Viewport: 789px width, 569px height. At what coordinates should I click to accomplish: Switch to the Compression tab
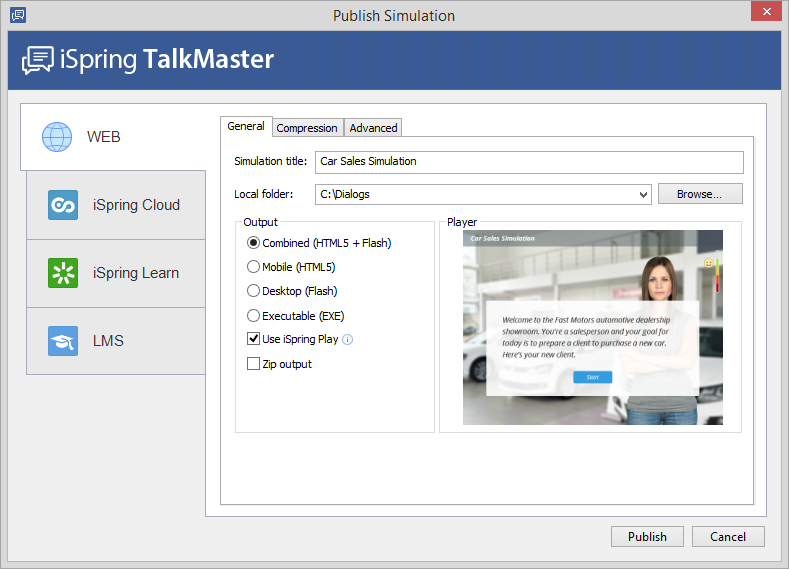[307, 128]
